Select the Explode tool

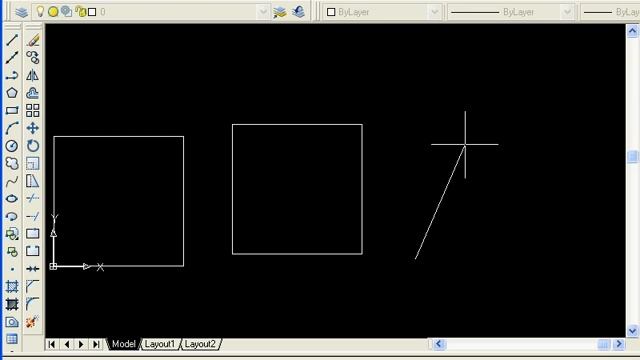tap(33, 322)
